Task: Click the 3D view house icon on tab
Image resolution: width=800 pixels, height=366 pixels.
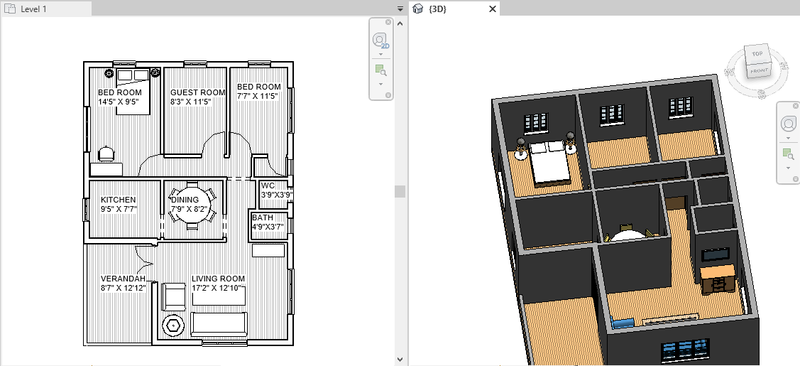Action: (418, 9)
